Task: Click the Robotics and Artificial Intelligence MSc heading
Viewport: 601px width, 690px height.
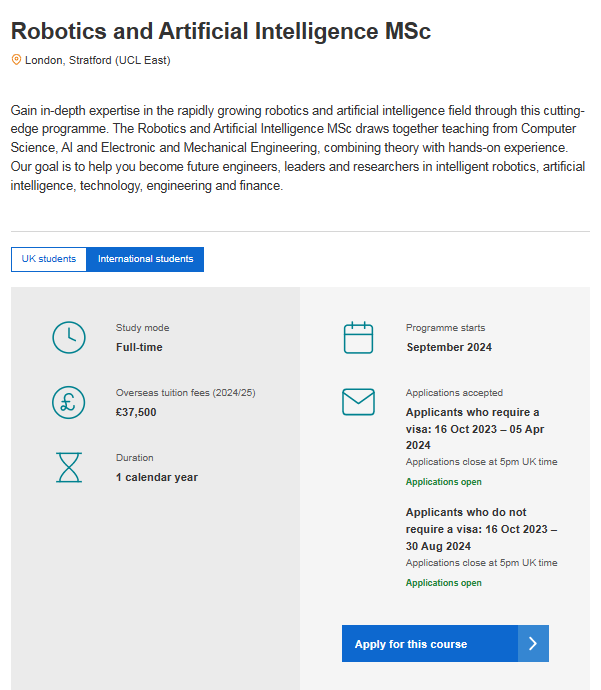Action: [x=221, y=31]
